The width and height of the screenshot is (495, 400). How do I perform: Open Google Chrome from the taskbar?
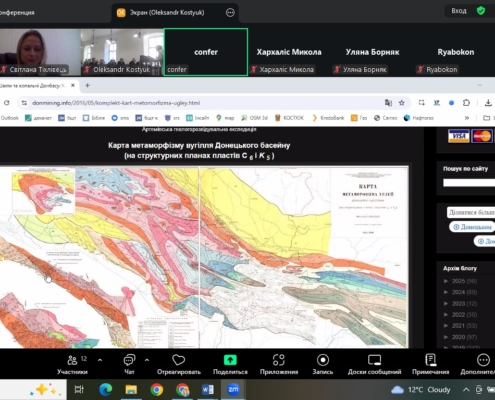tap(157, 389)
